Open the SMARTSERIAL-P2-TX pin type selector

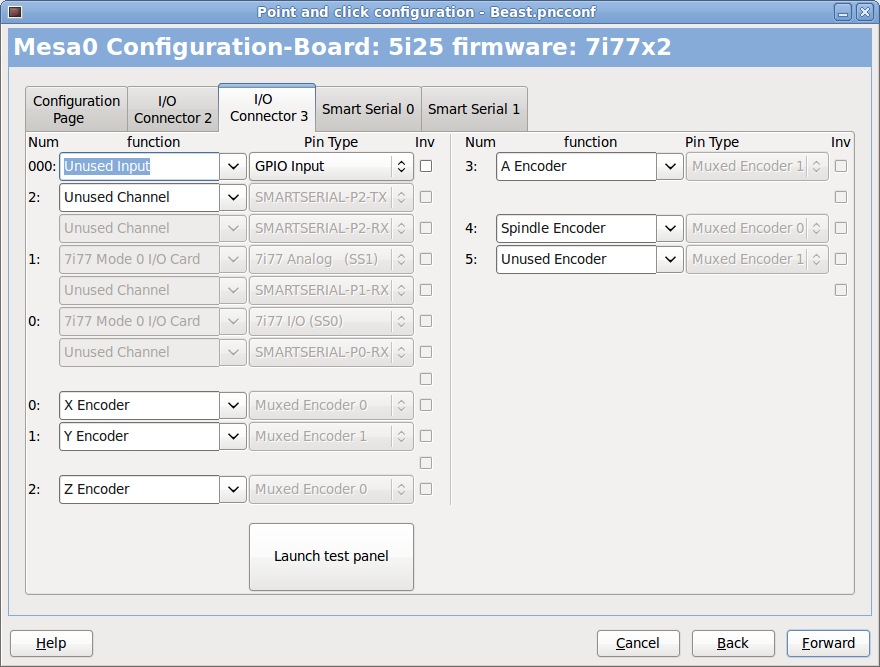click(x=331, y=197)
